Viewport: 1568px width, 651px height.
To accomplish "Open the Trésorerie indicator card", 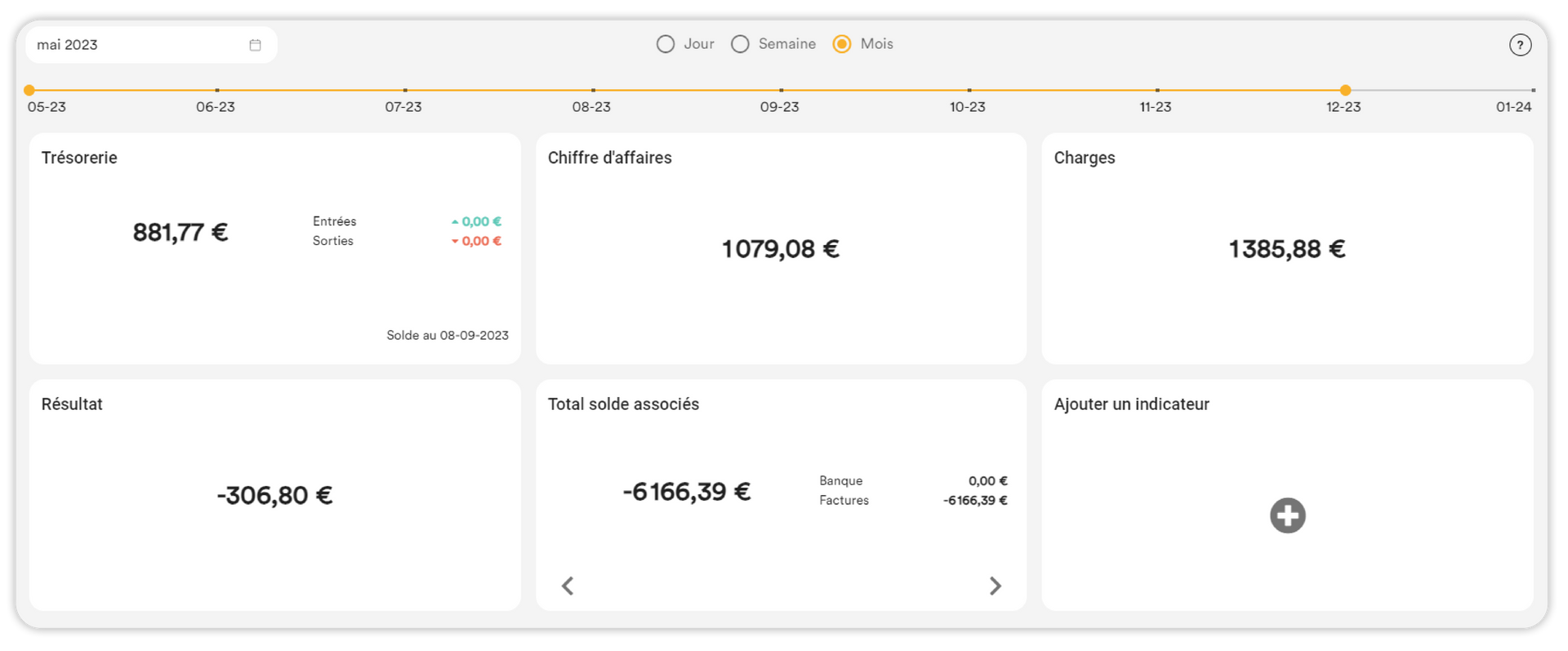I will [x=274, y=248].
